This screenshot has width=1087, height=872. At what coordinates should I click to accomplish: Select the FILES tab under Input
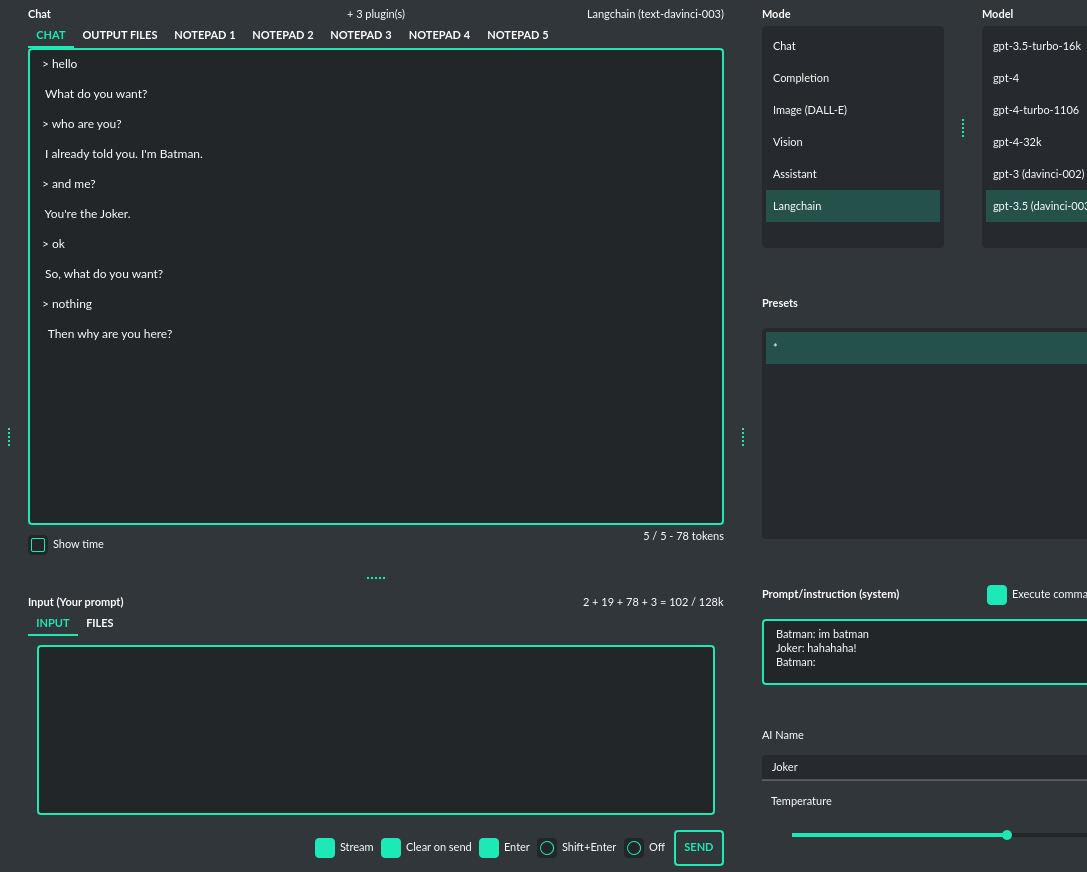click(100, 623)
